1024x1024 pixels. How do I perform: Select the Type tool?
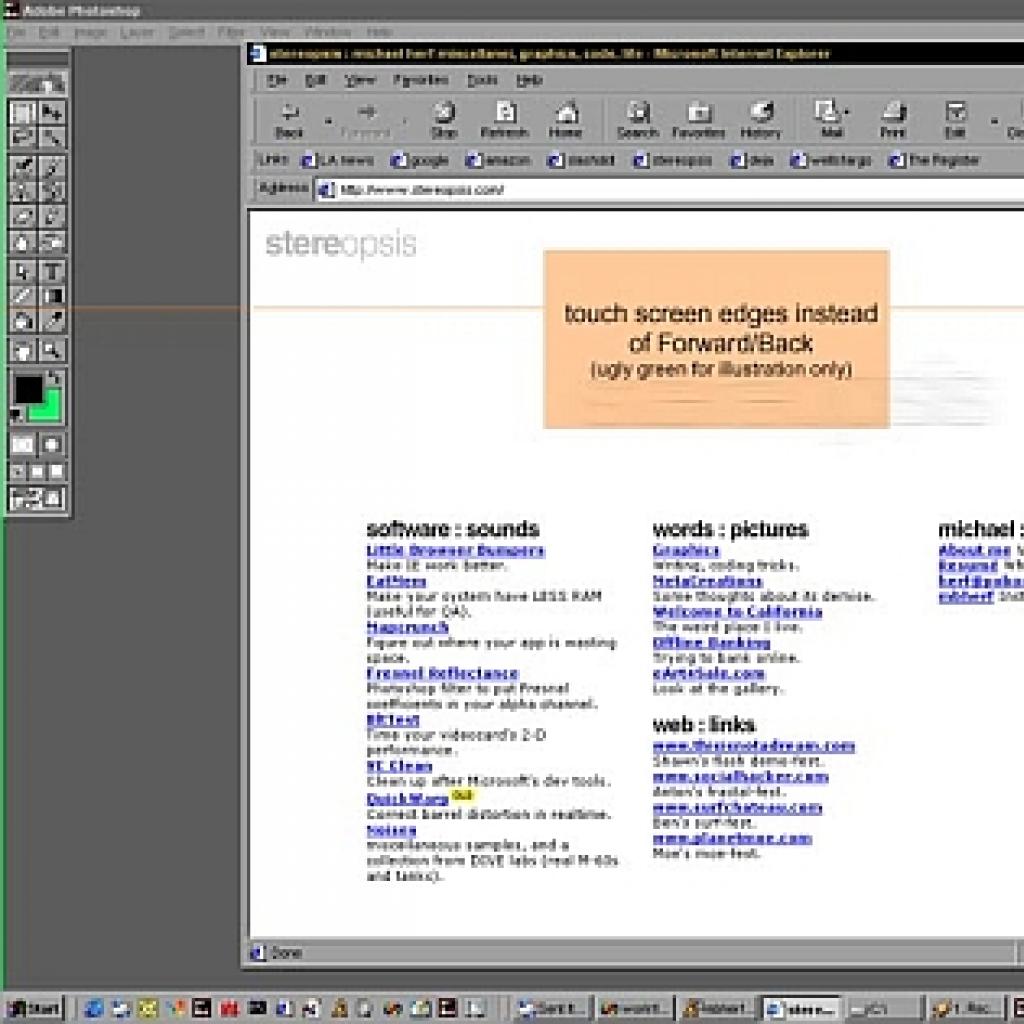point(52,271)
